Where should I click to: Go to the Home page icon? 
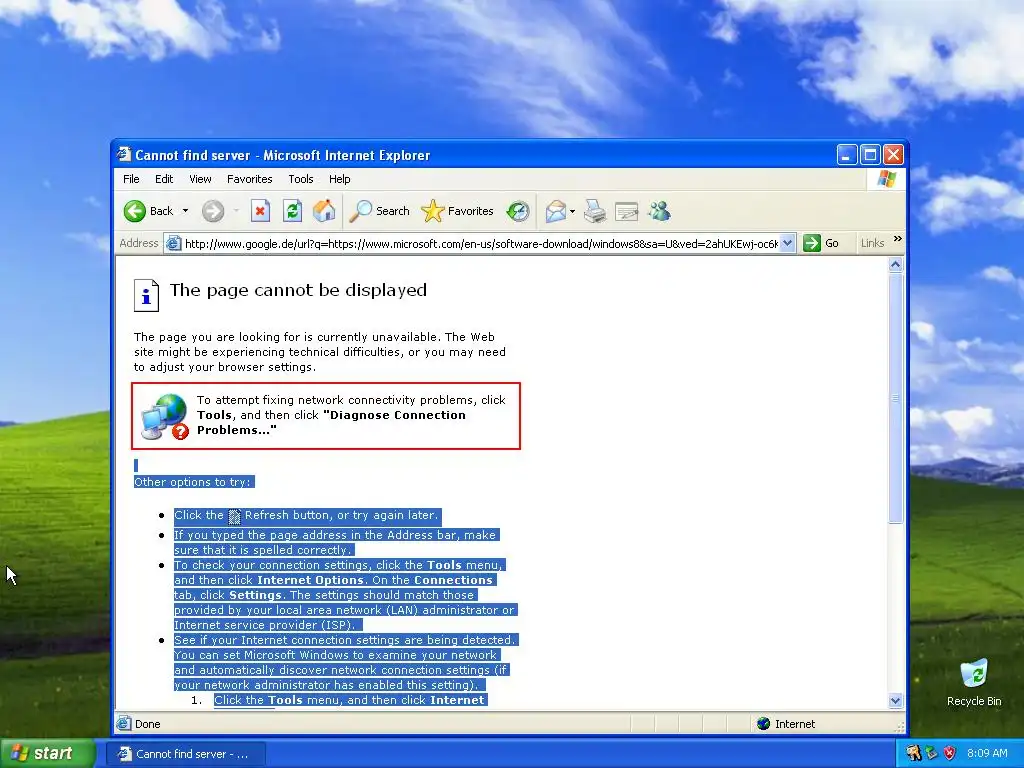324,211
